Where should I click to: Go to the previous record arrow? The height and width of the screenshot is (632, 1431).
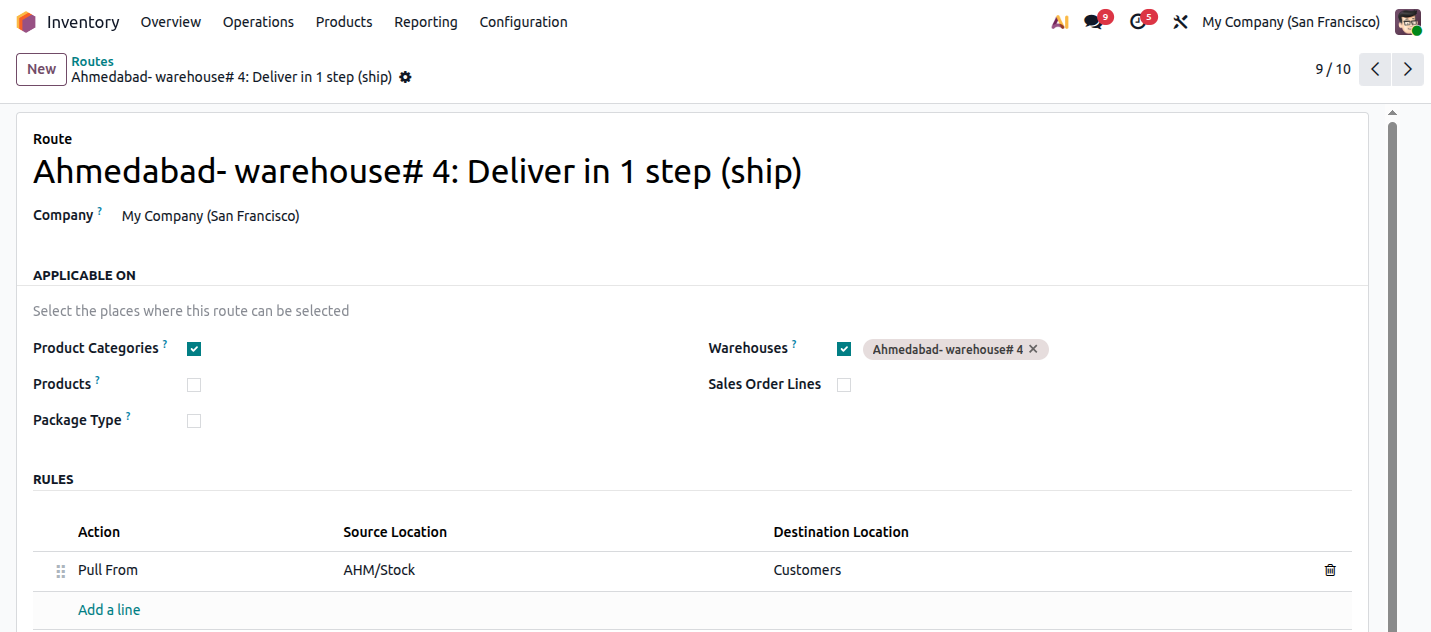1375,69
